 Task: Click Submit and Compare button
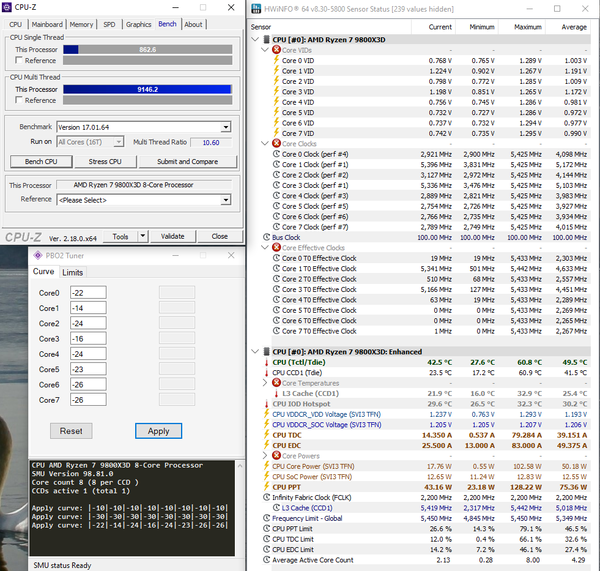(x=188, y=162)
